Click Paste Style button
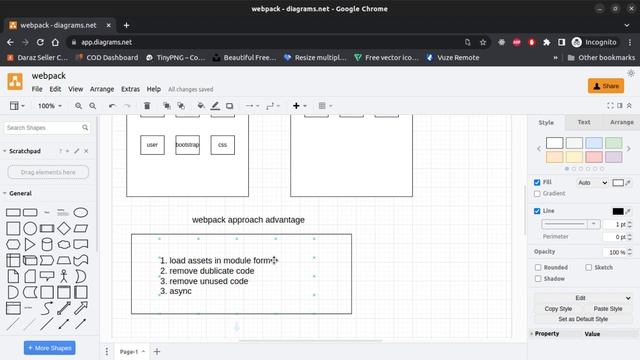Screen dimensions: 640x360 click(x=608, y=309)
